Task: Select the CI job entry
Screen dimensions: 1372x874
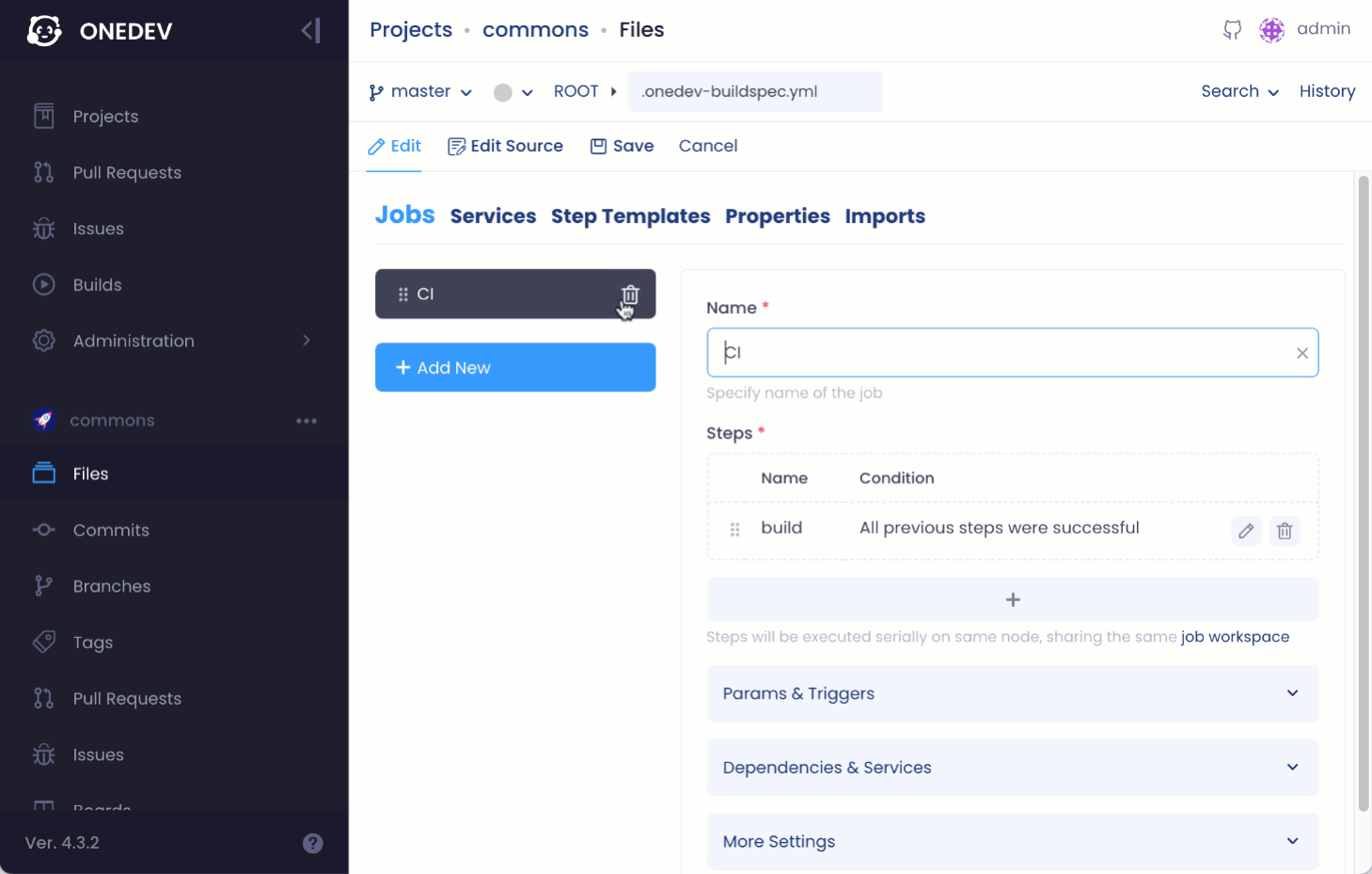Action: [515, 294]
